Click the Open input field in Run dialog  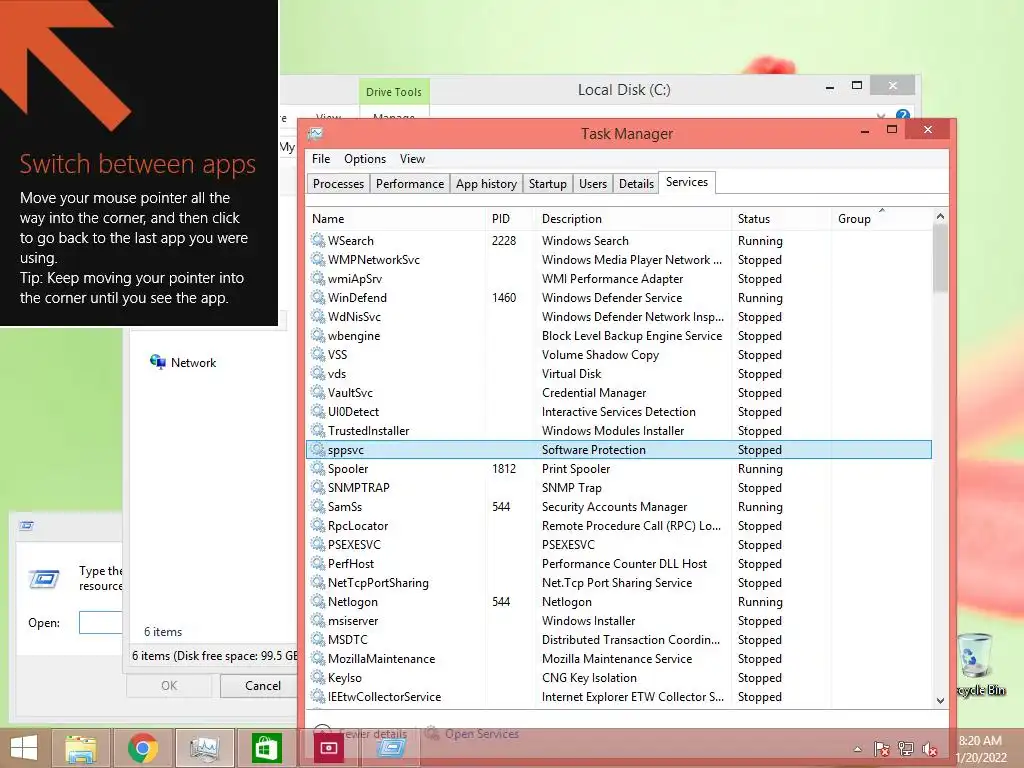click(x=101, y=622)
